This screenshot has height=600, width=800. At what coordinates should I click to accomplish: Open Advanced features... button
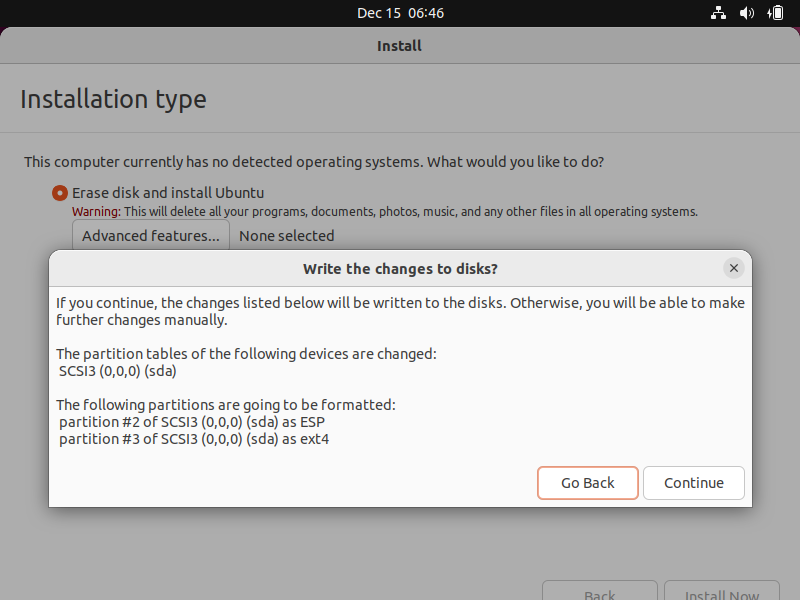(x=151, y=236)
